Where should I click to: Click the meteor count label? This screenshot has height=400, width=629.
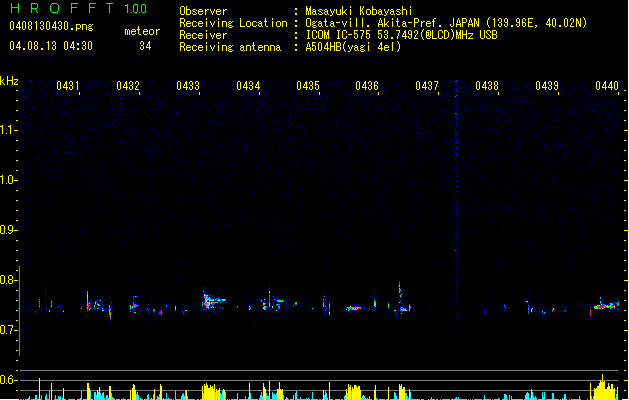tap(142, 31)
